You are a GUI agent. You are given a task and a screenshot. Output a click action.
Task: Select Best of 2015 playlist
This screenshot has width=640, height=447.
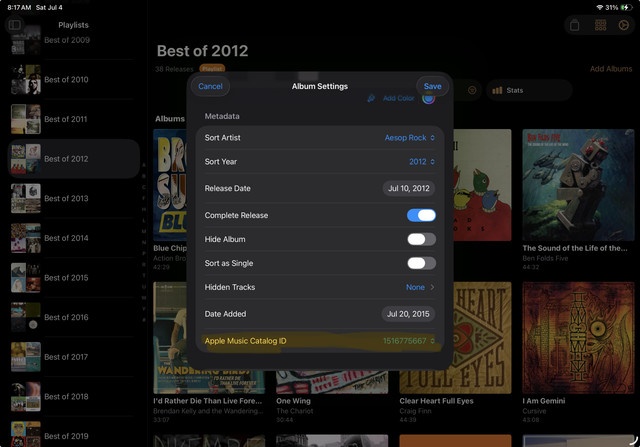pyautogui.click(x=73, y=278)
